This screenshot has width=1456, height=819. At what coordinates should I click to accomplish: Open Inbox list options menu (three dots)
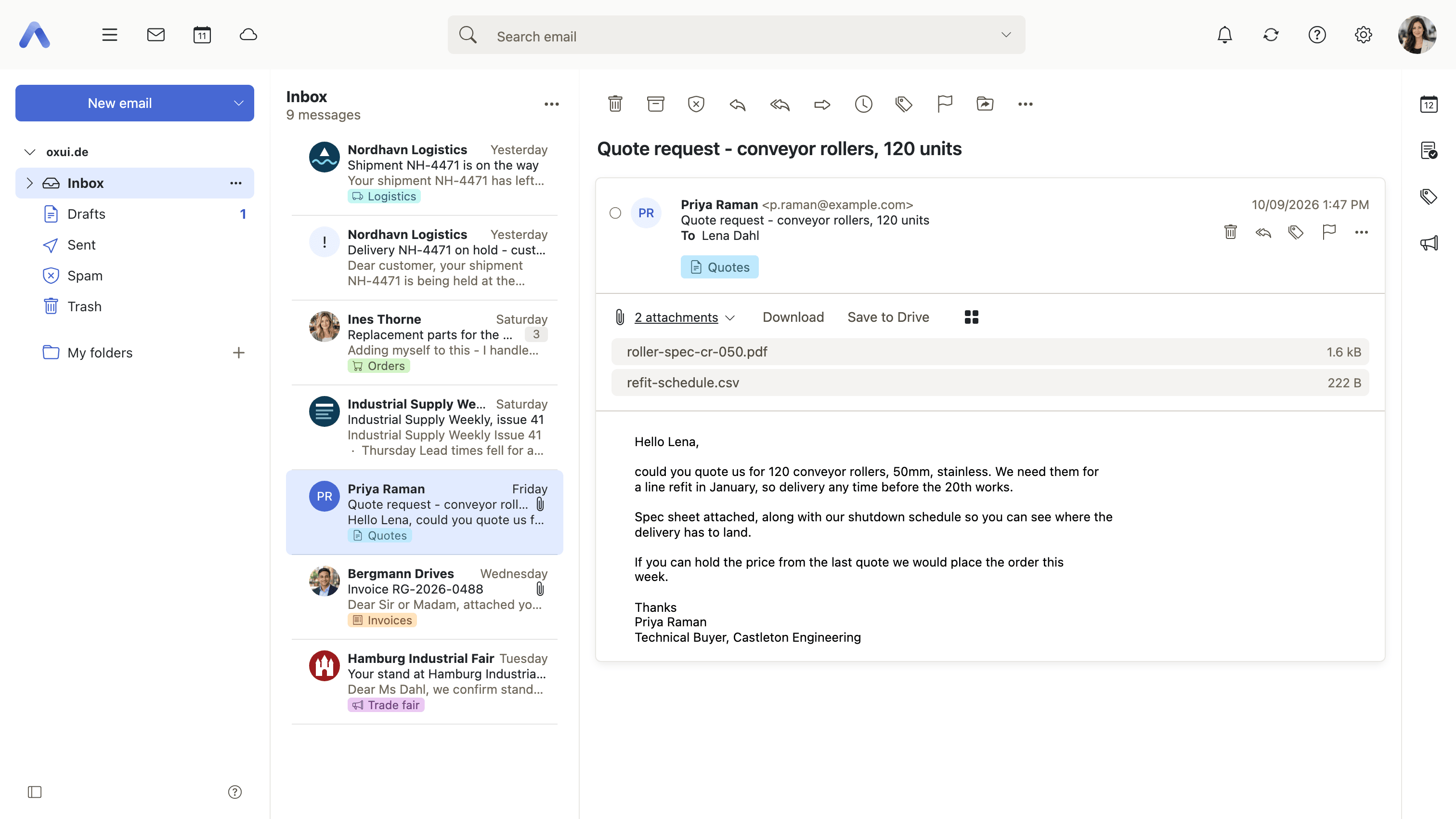point(552,104)
